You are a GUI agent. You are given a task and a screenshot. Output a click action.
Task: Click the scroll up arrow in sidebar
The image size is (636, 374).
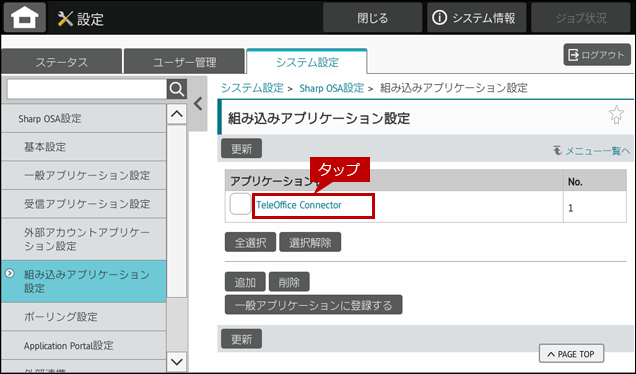click(x=177, y=114)
